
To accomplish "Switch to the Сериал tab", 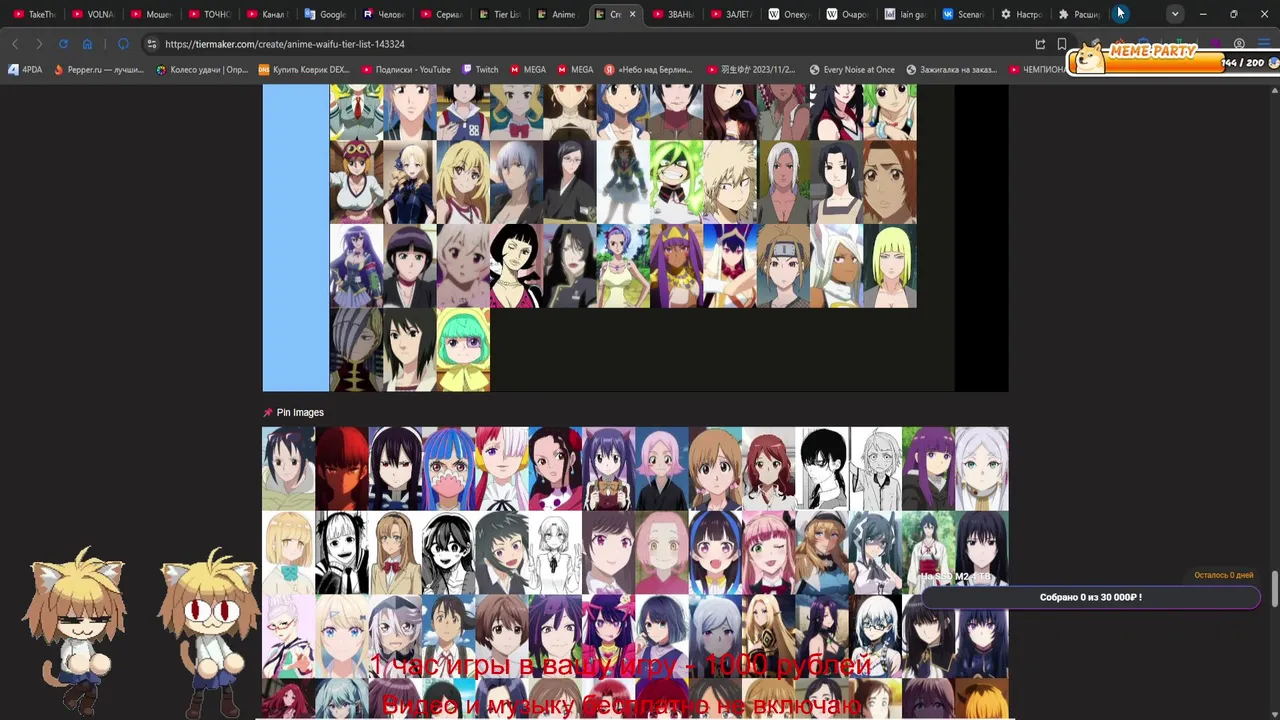I will click(x=441, y=14).
